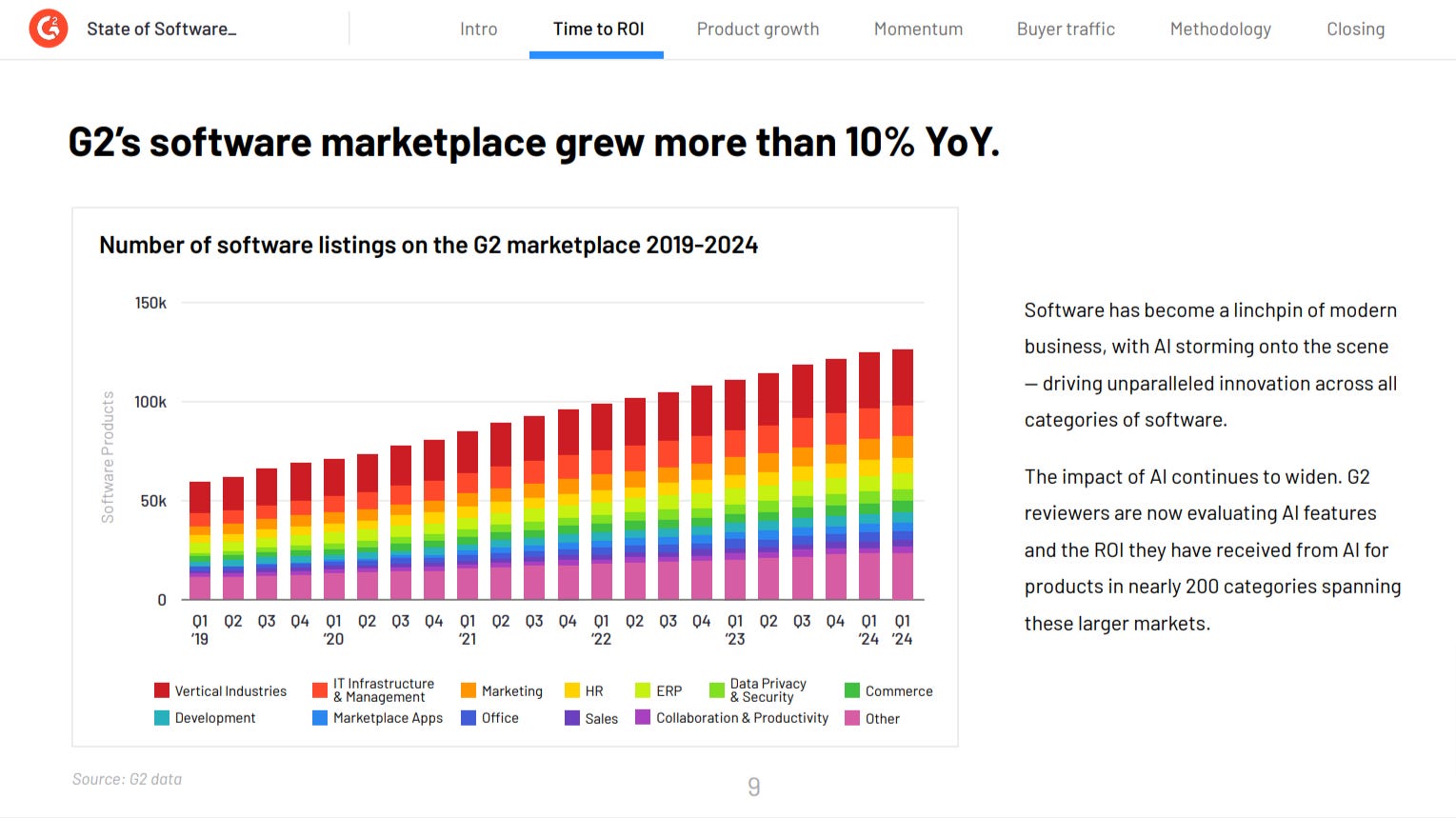Open the Intro tab
The height and width of the screenshot is (818, 1456).
(x=478, y=30)
